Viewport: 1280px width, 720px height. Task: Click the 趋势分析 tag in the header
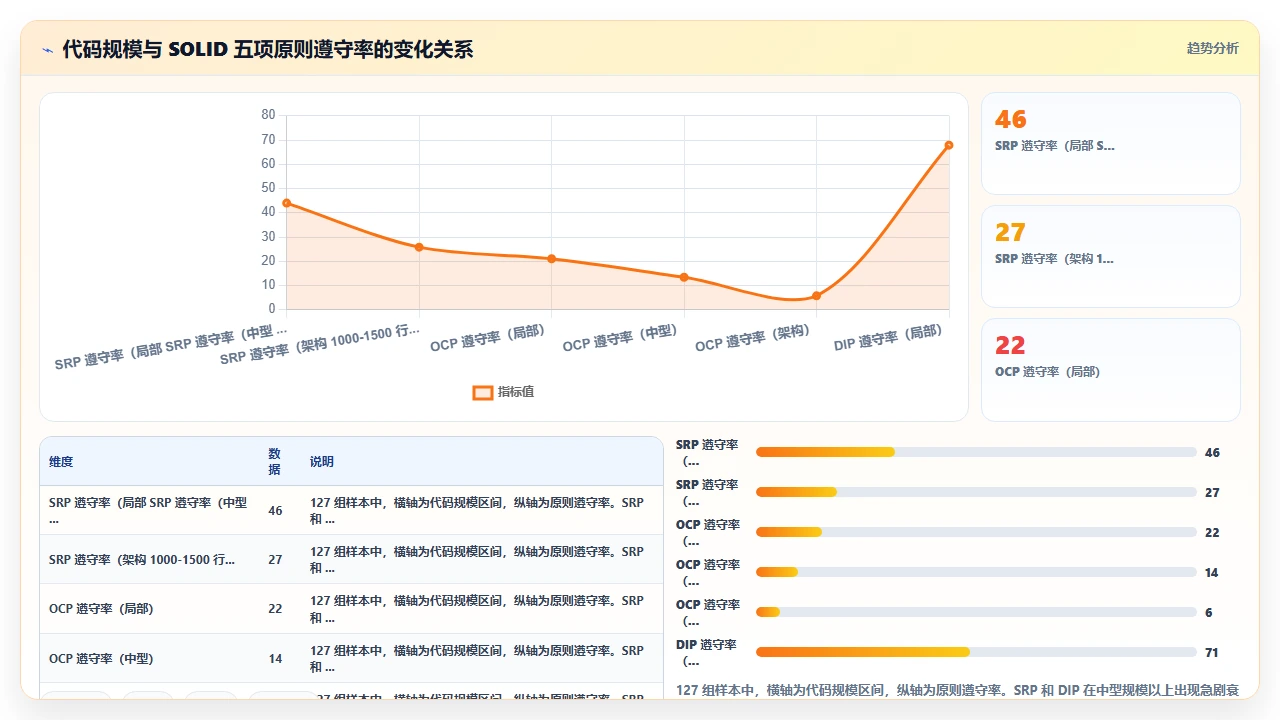(x=1212, y=48)
